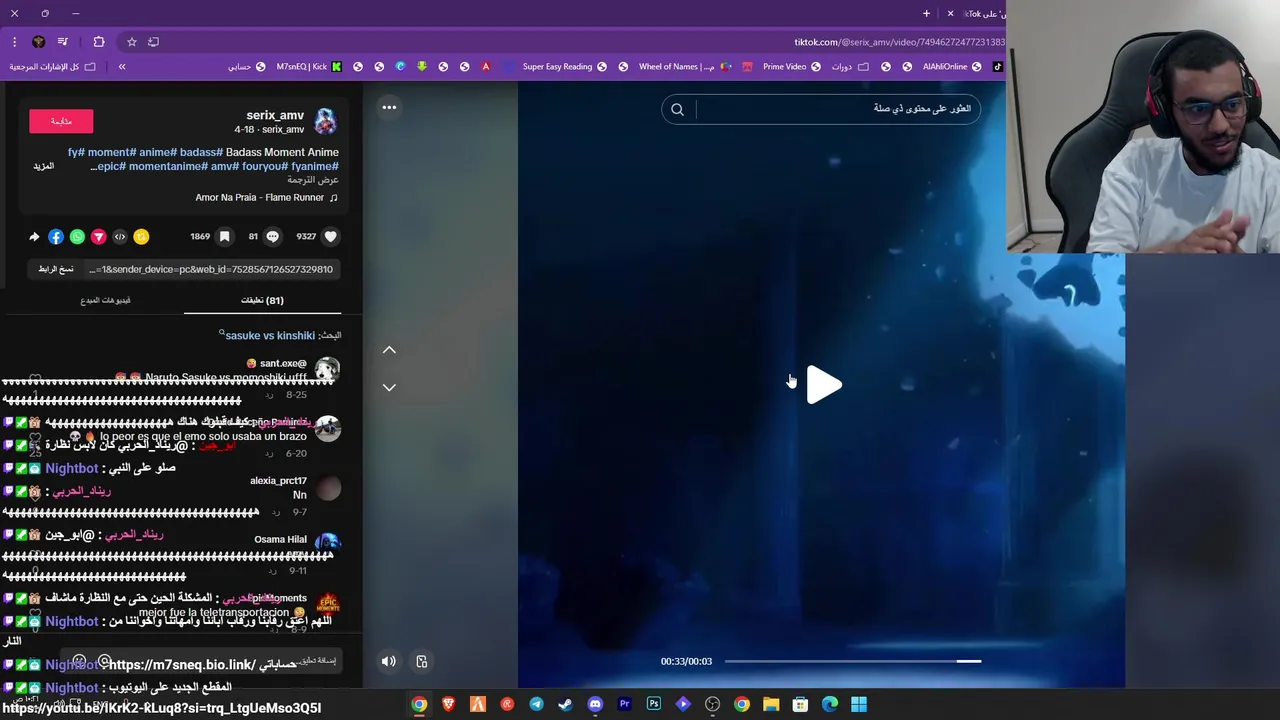Open the Chrome three-dots menu
The width and height of the screenshot is (1280, 720).
(x=14, y=42)
